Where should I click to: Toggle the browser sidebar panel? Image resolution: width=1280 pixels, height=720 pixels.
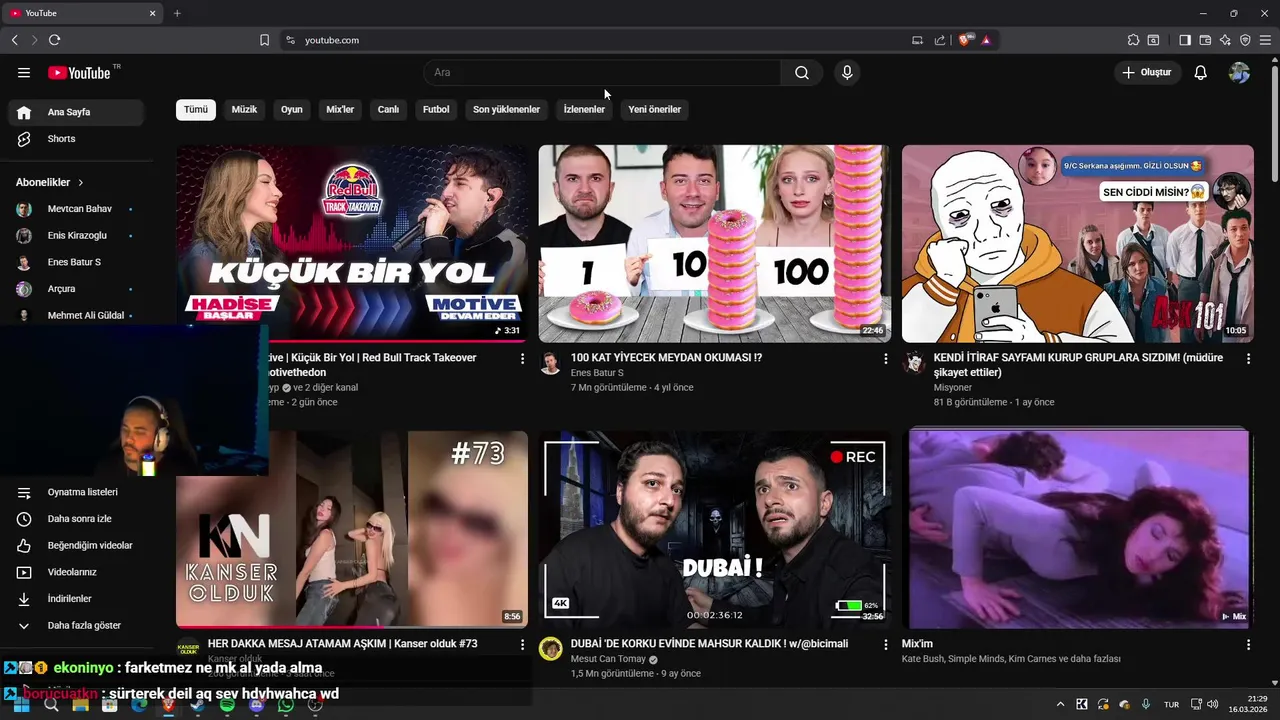(x=1185, y=40)
